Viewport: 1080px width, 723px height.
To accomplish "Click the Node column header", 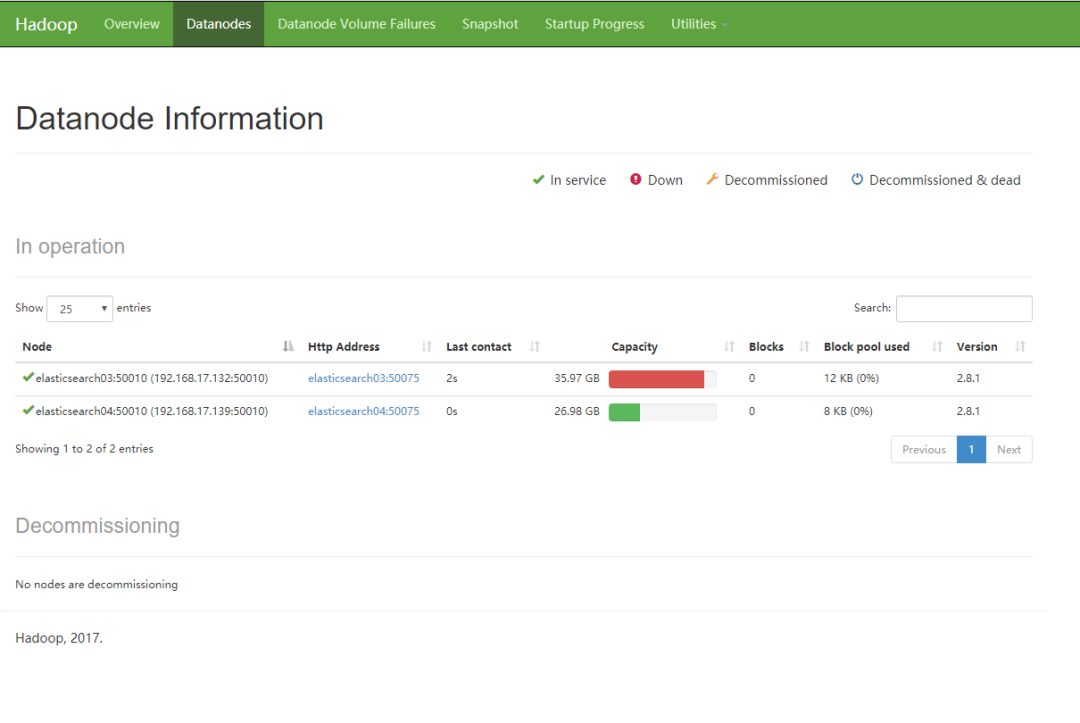I will 156,346.
